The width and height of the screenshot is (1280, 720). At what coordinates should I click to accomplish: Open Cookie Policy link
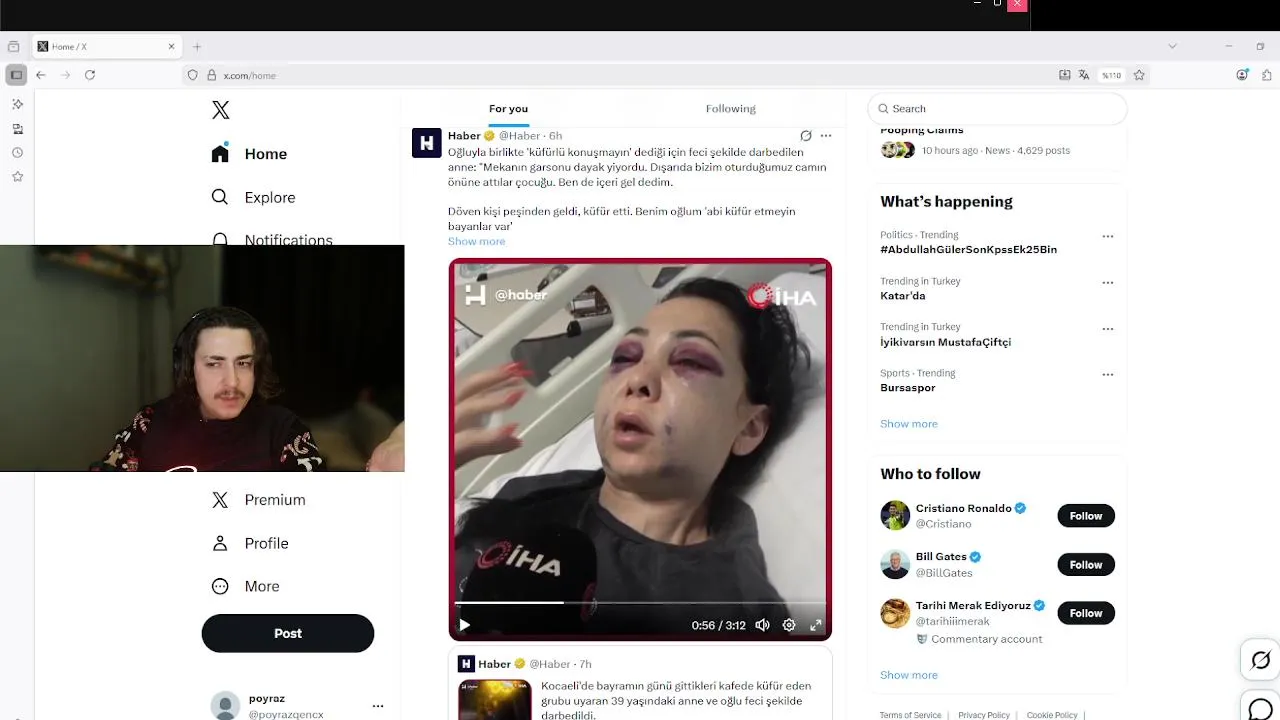pos(1052,715)
